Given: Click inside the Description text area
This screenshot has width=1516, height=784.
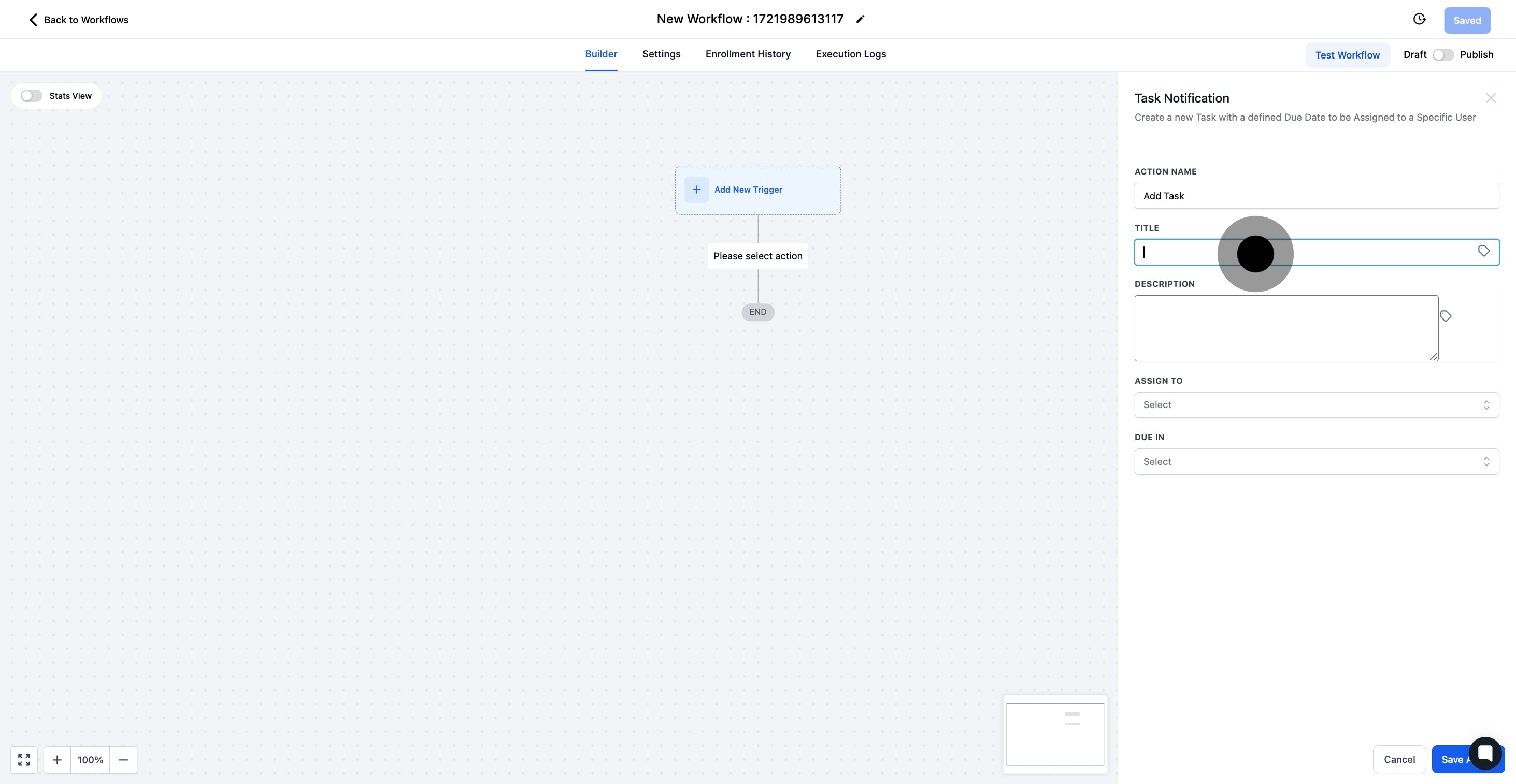Looking at the screenshot, I should click(1286, 328).
